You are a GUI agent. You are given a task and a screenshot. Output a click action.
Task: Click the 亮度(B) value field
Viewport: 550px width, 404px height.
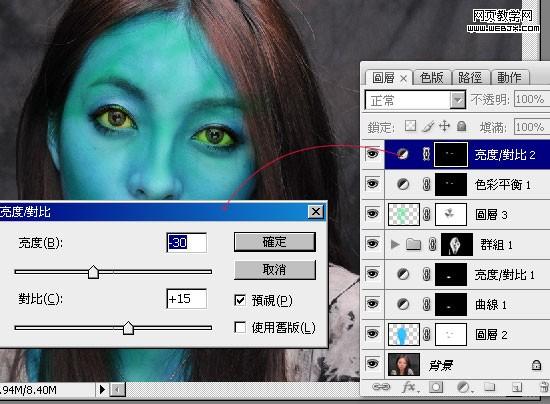tap(187, 242)
